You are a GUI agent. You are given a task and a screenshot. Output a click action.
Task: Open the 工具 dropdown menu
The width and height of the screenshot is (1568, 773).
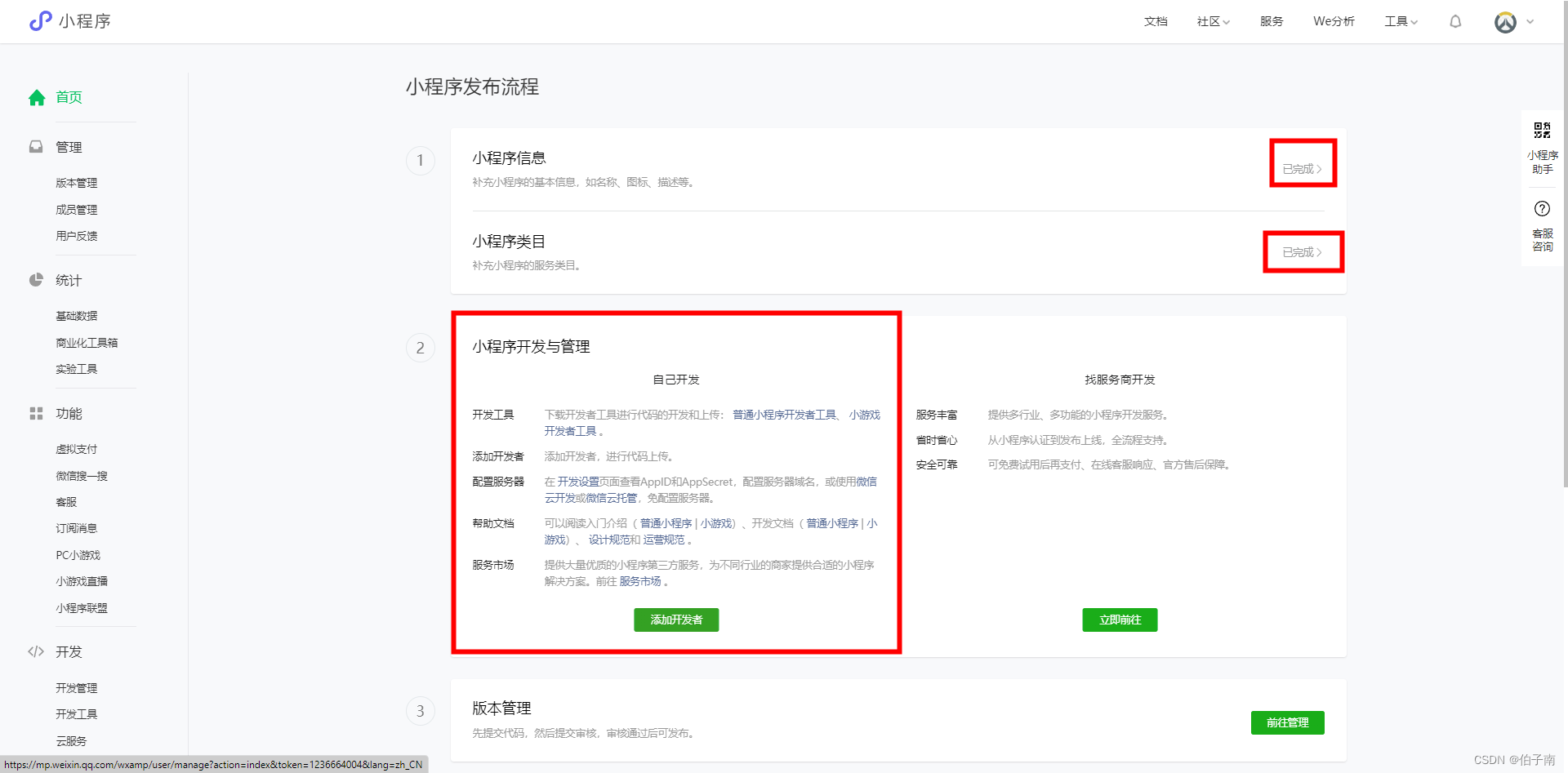pos(1399,21)
